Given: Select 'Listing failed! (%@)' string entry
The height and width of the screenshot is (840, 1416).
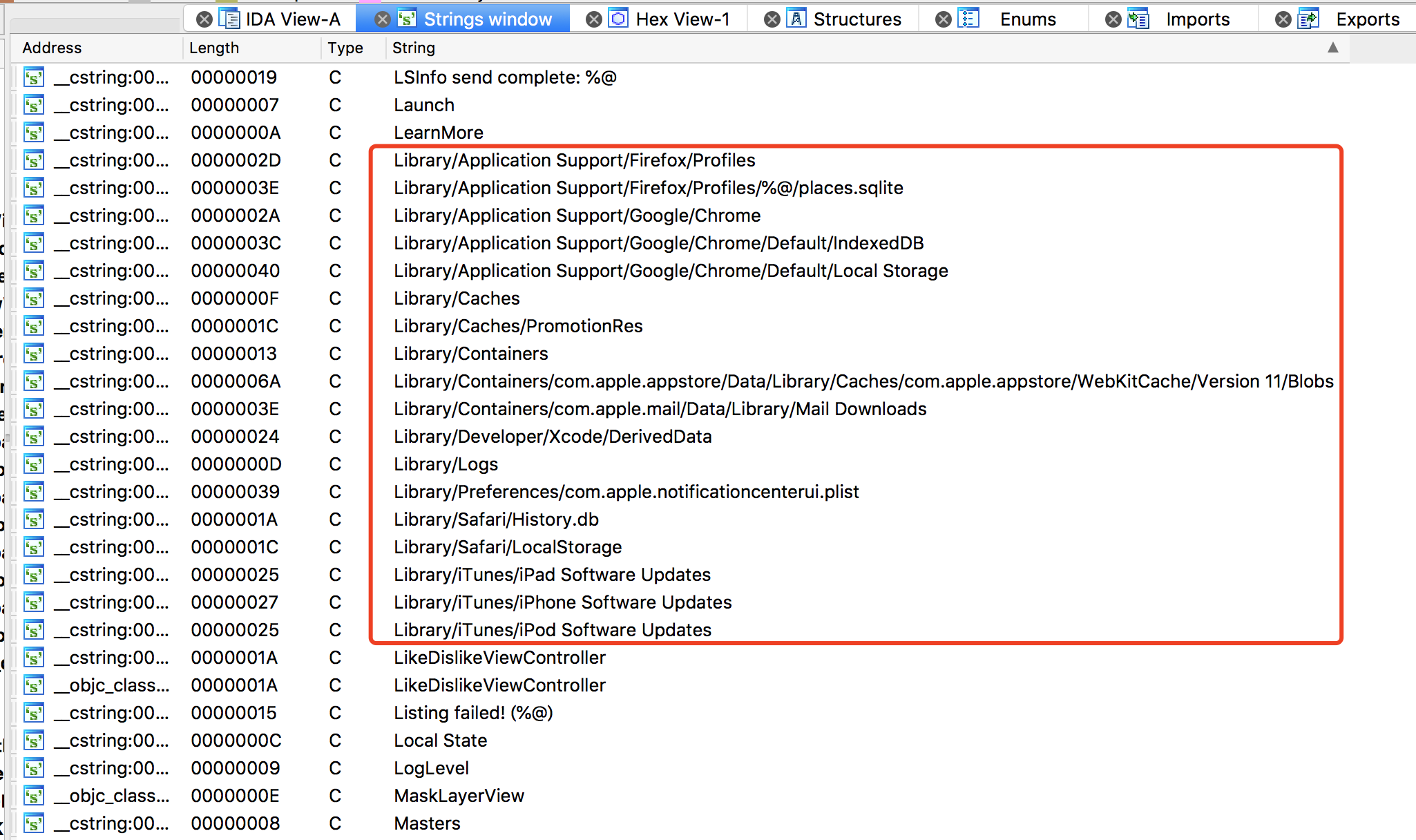Looking at the screenshot, I should coord(473,713).
